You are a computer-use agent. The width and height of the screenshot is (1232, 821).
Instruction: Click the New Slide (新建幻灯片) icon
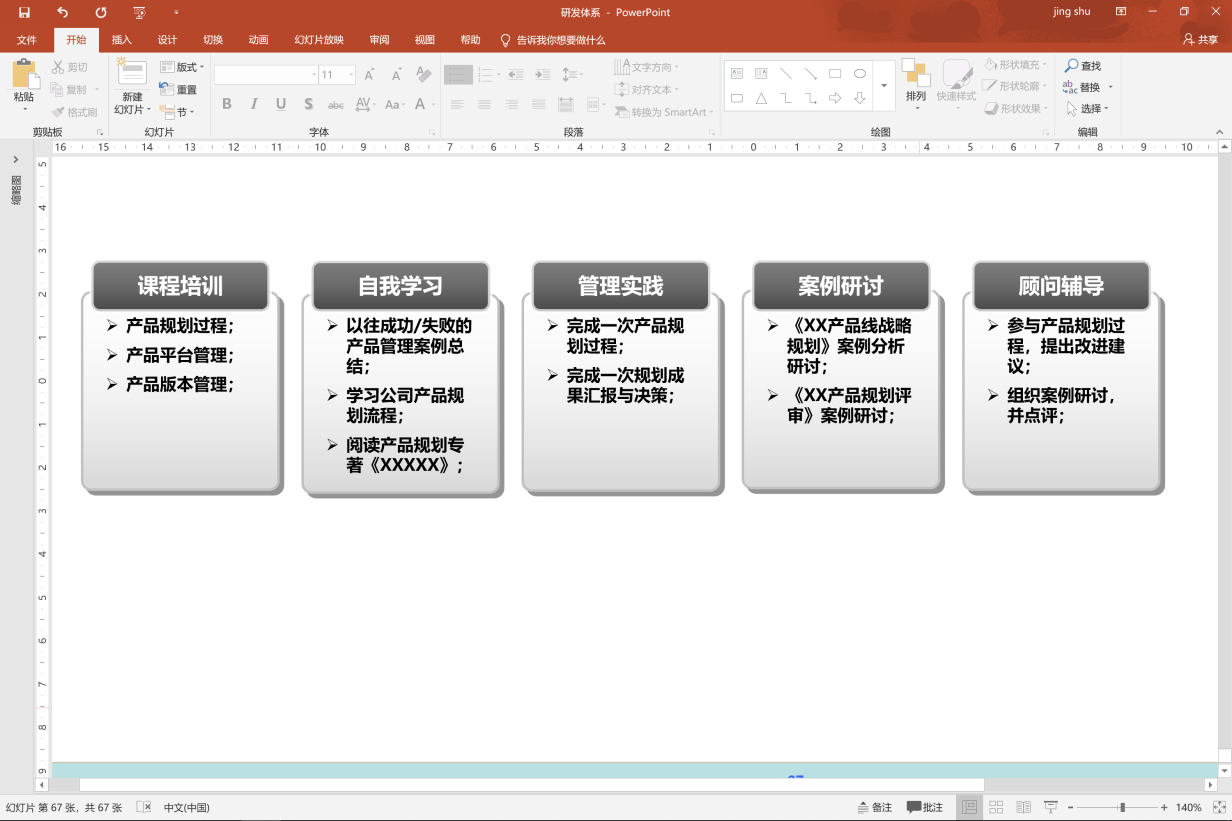[132, 74]
